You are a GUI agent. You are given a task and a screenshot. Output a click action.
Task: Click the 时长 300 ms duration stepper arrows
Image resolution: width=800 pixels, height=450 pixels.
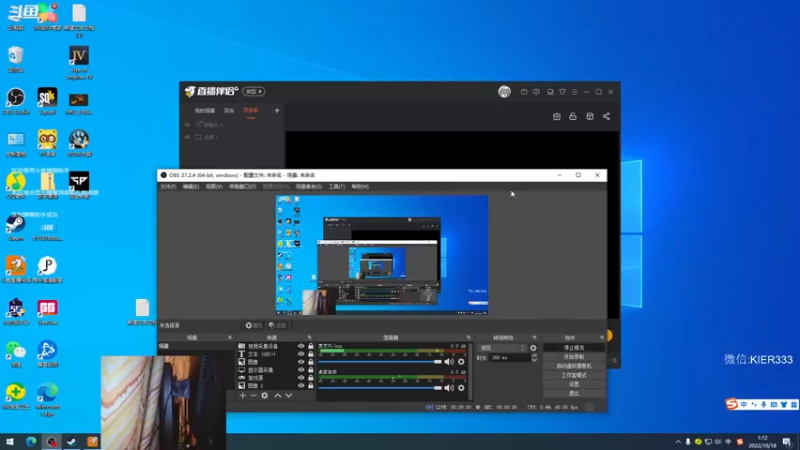tap(534, 358)
